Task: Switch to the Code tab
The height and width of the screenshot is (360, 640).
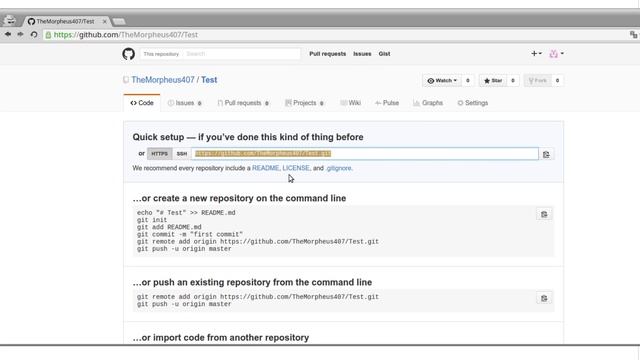Action: [142, 103]
